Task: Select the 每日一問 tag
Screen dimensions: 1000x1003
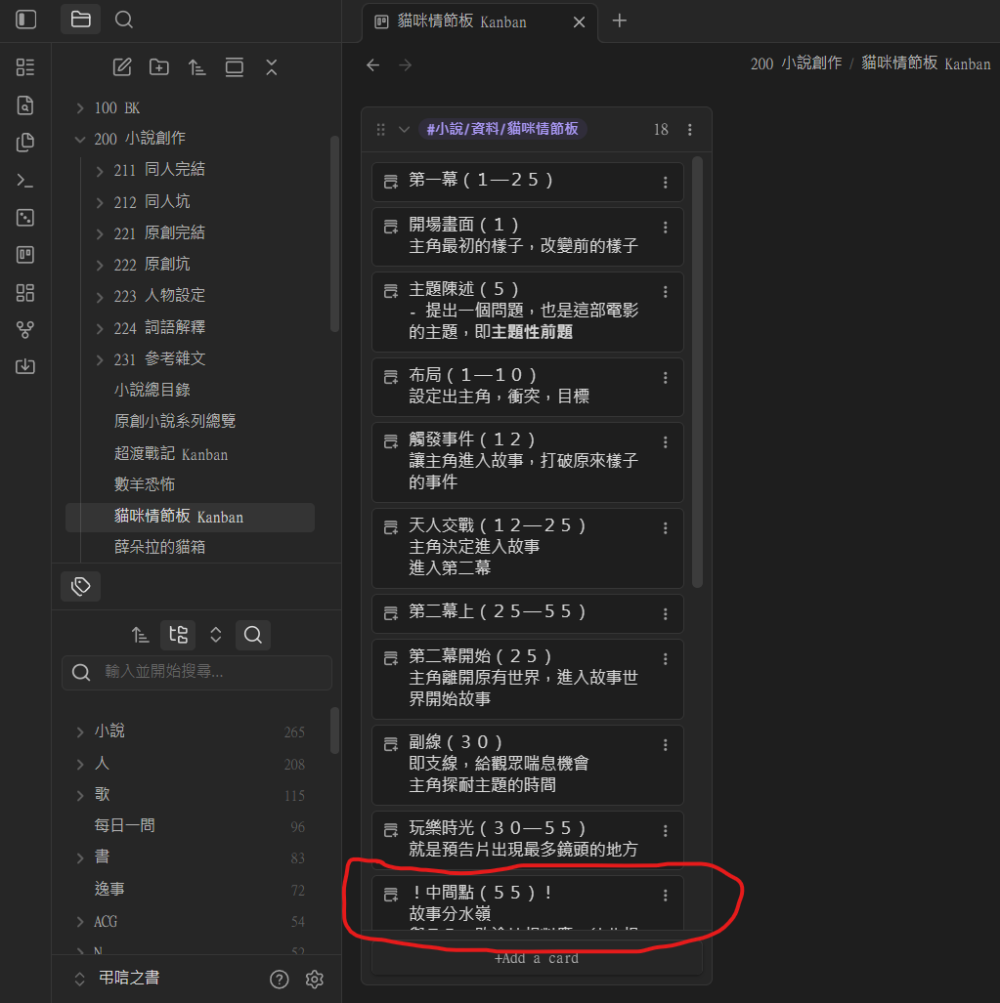Action: click(125, 826)
